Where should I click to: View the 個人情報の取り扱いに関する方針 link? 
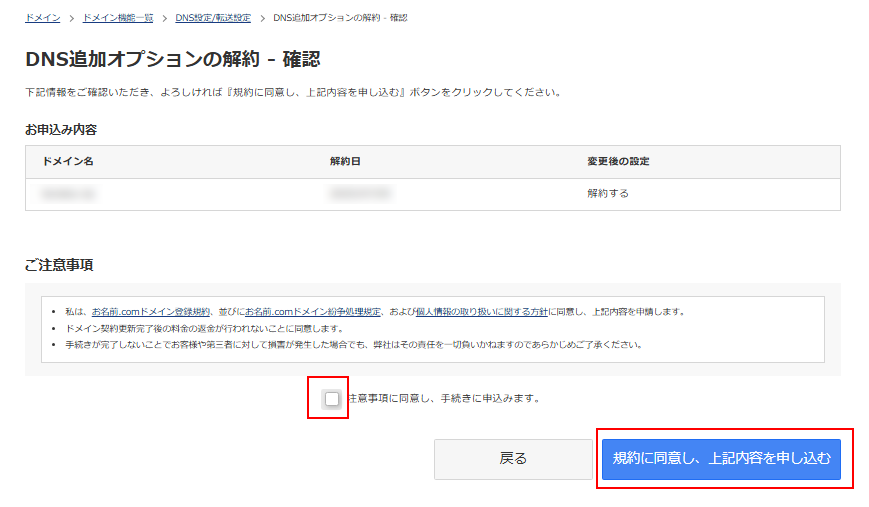[x=482, y=312]
